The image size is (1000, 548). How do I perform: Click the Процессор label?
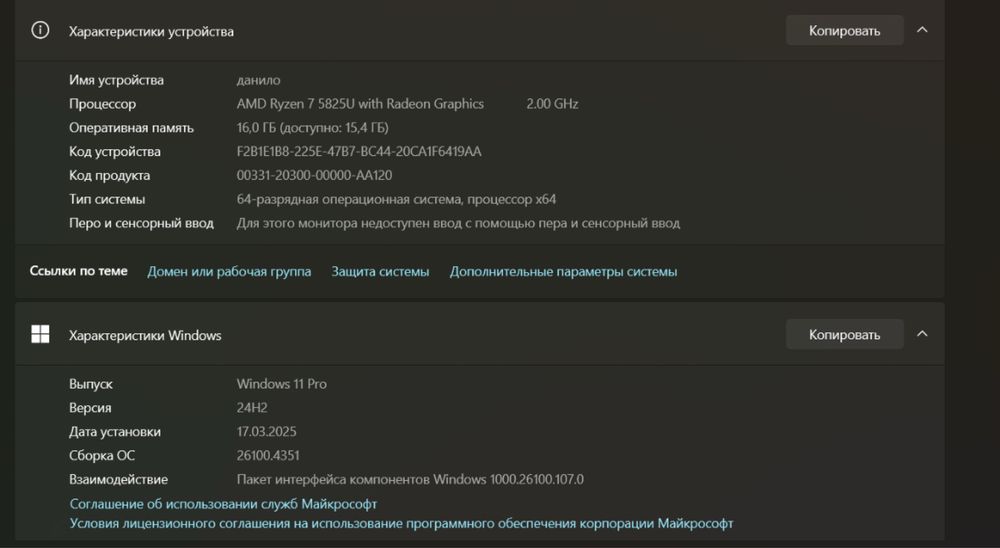(102, 103)
